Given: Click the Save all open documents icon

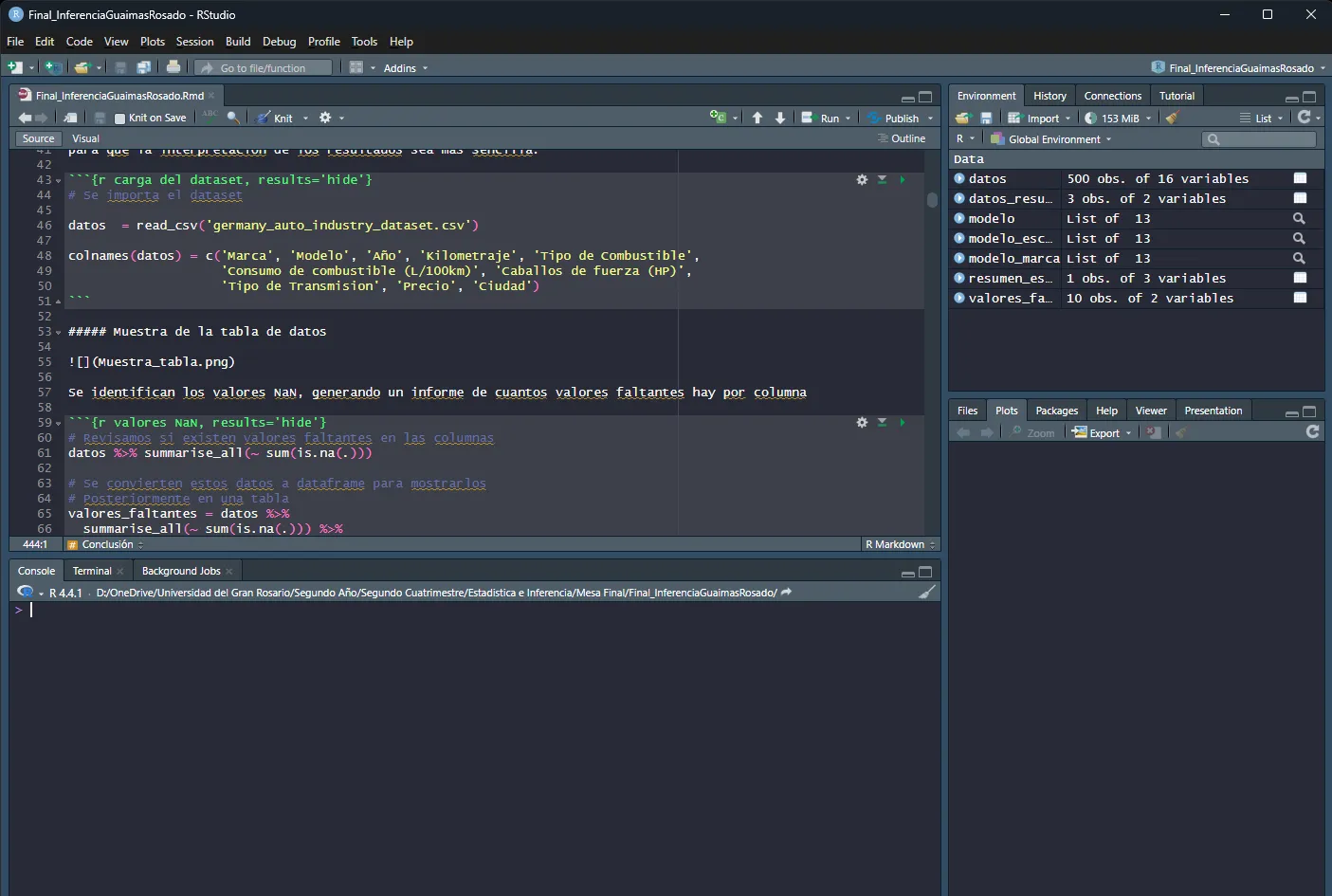Looking at the screenshot, I should [x=143, y=67].
